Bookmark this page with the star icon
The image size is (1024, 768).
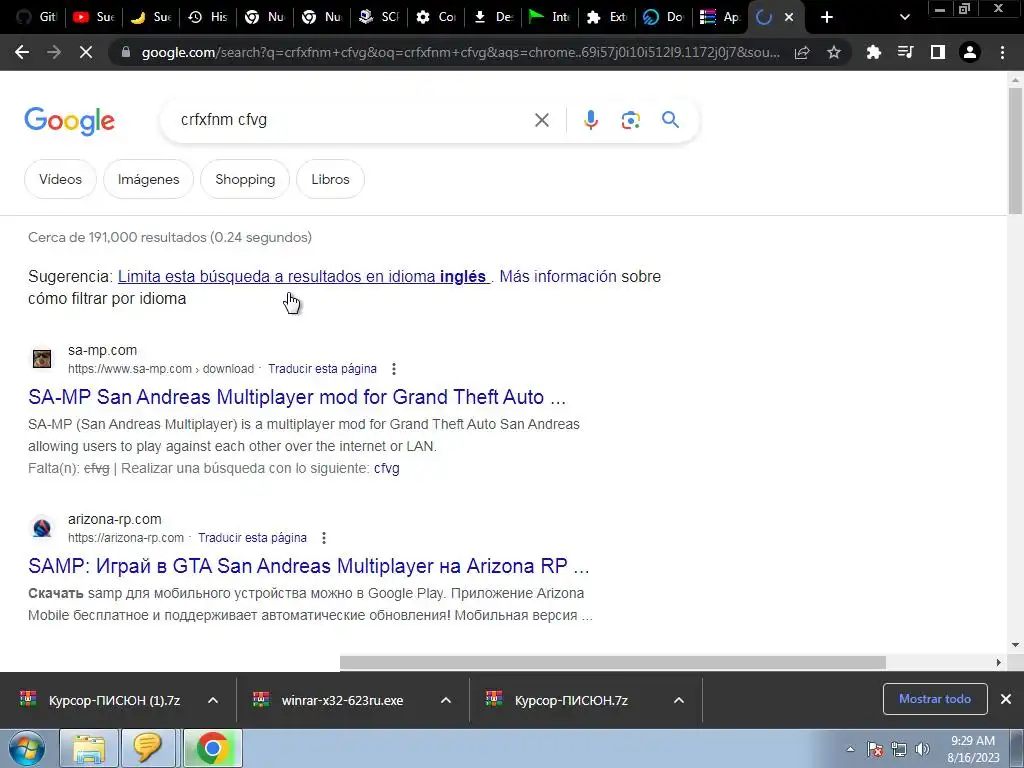point(834,52)
